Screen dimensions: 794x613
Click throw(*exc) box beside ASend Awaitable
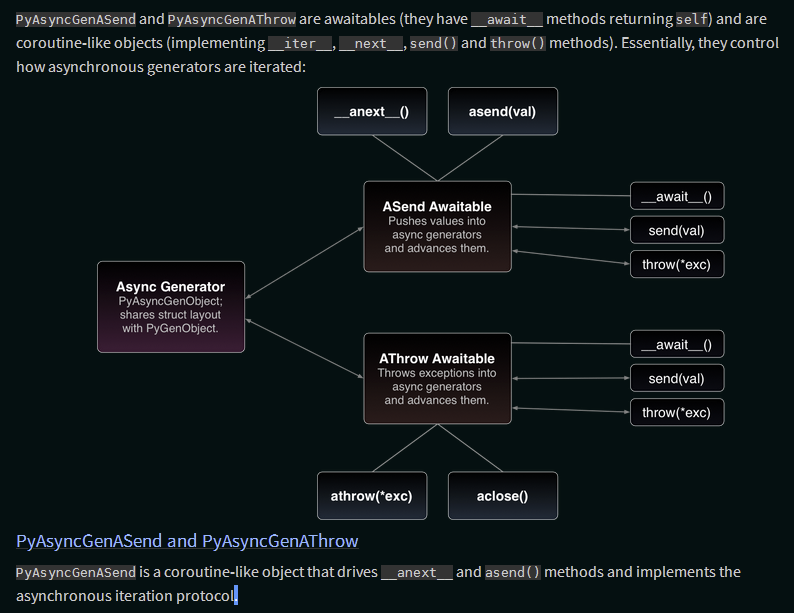pos(677,264)
